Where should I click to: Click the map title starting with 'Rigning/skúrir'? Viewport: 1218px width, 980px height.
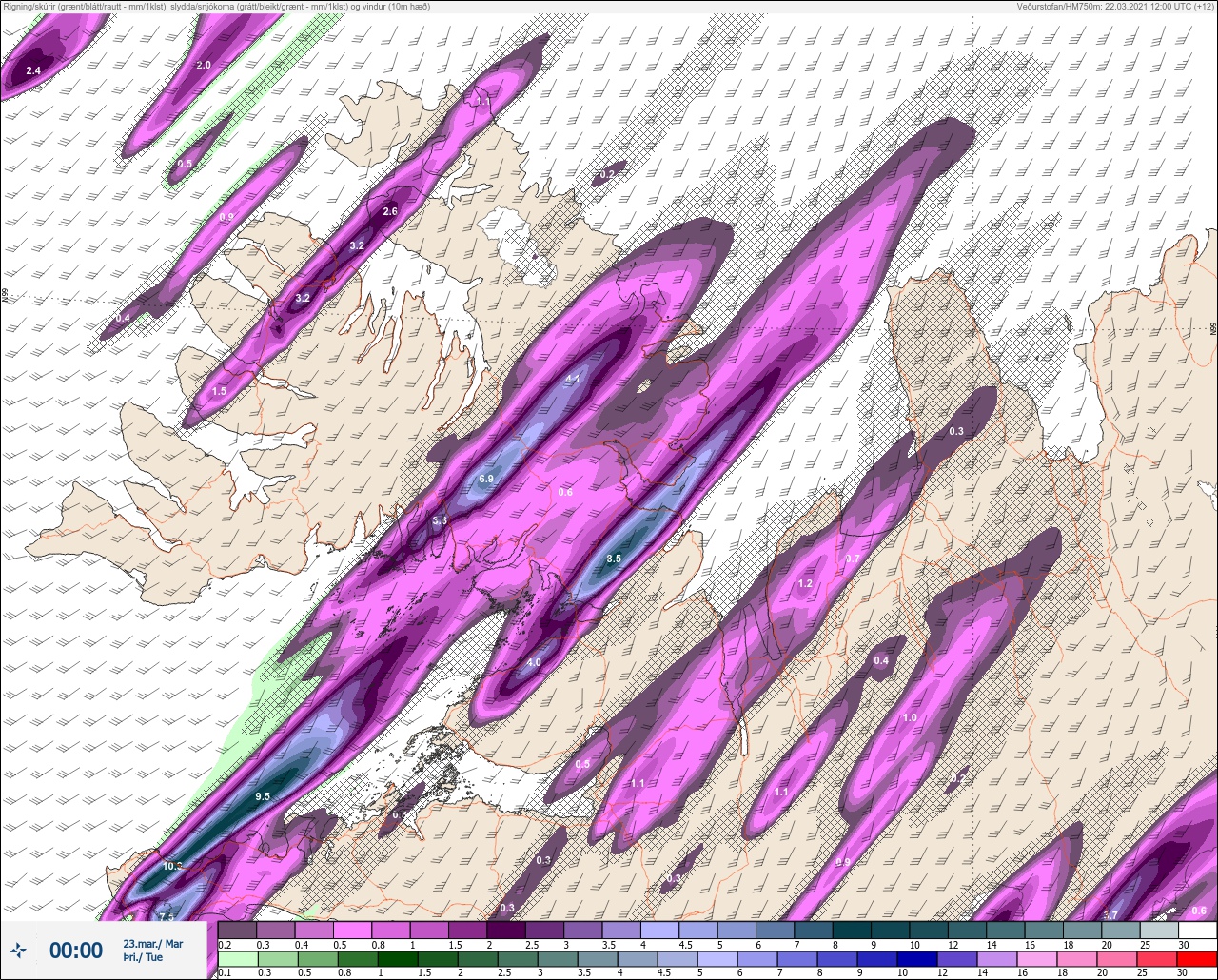point(217,7)
